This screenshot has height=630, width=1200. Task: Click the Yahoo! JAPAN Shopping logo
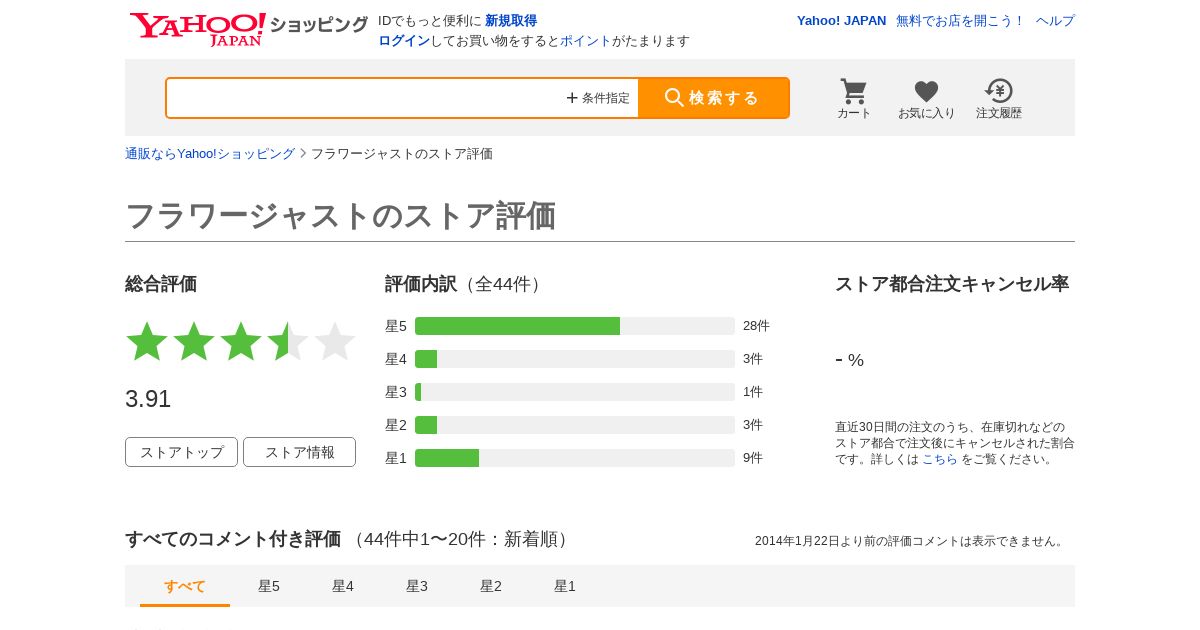coord(248,28)
